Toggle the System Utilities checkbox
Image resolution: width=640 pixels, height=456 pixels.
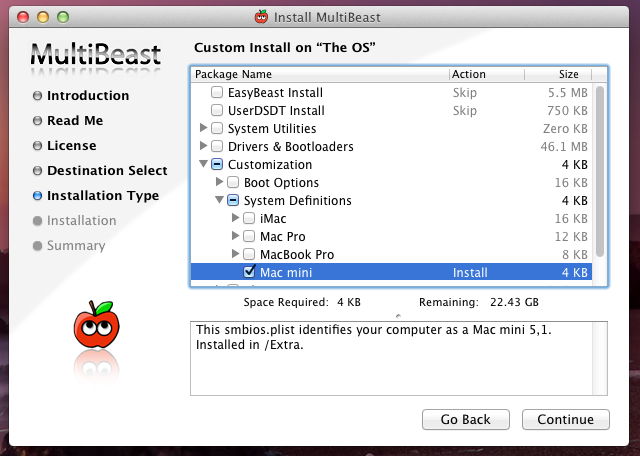pyautogui.click(x=217, y=128)
